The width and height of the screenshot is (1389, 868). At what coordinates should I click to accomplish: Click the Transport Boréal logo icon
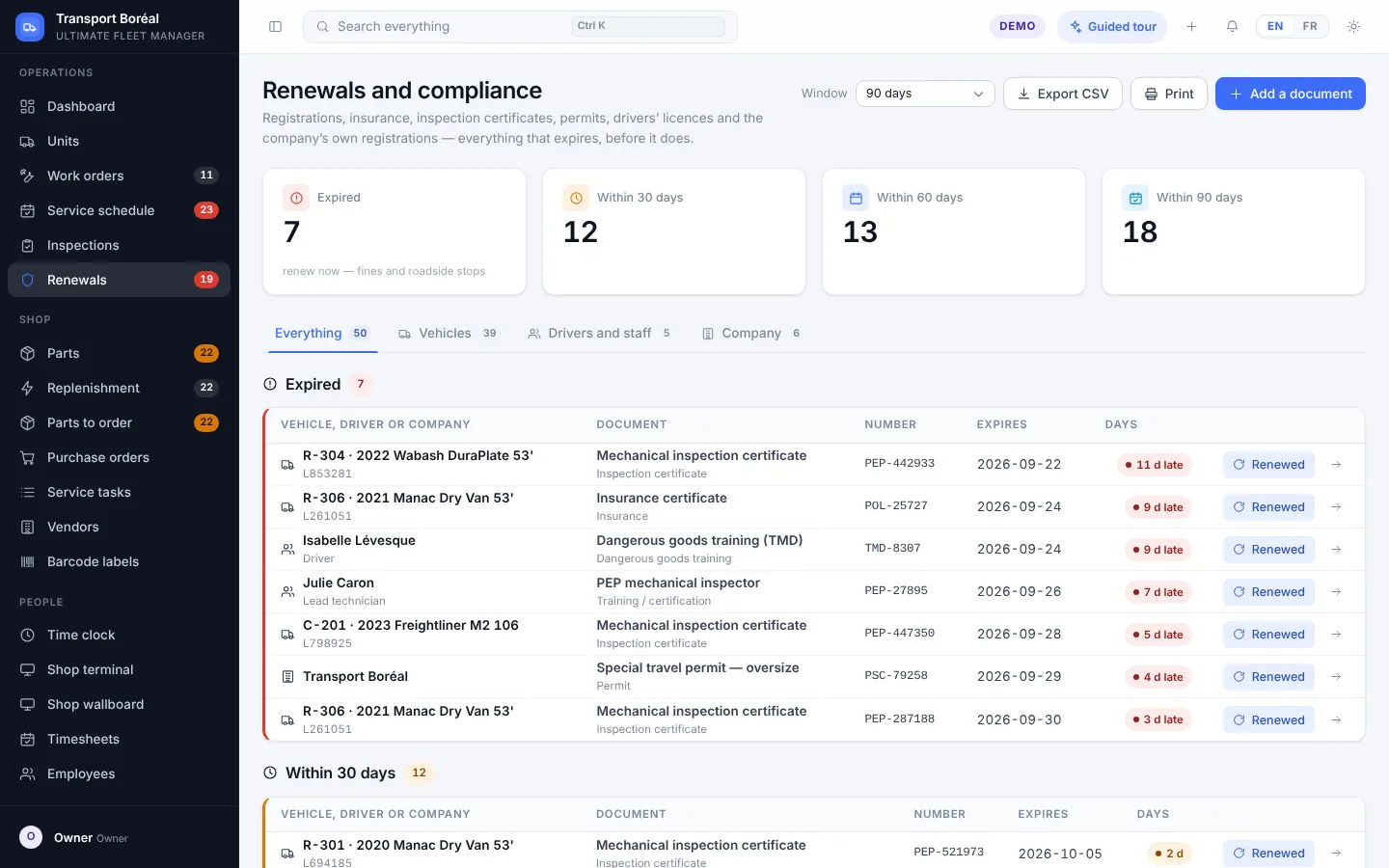(30, 27)
